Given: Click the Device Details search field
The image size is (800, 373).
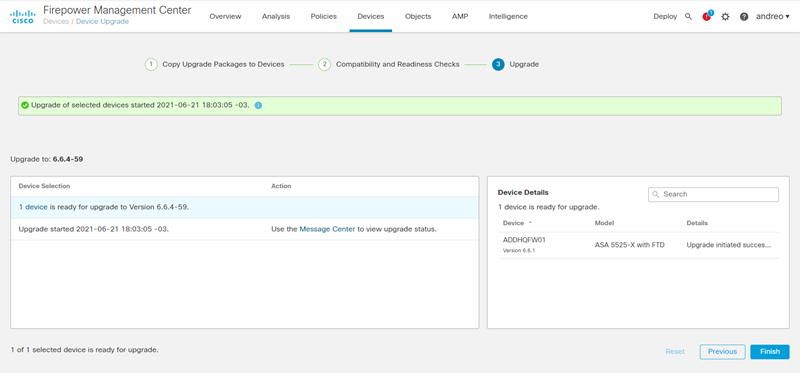Looking at the screenshot, I should 713,194.
